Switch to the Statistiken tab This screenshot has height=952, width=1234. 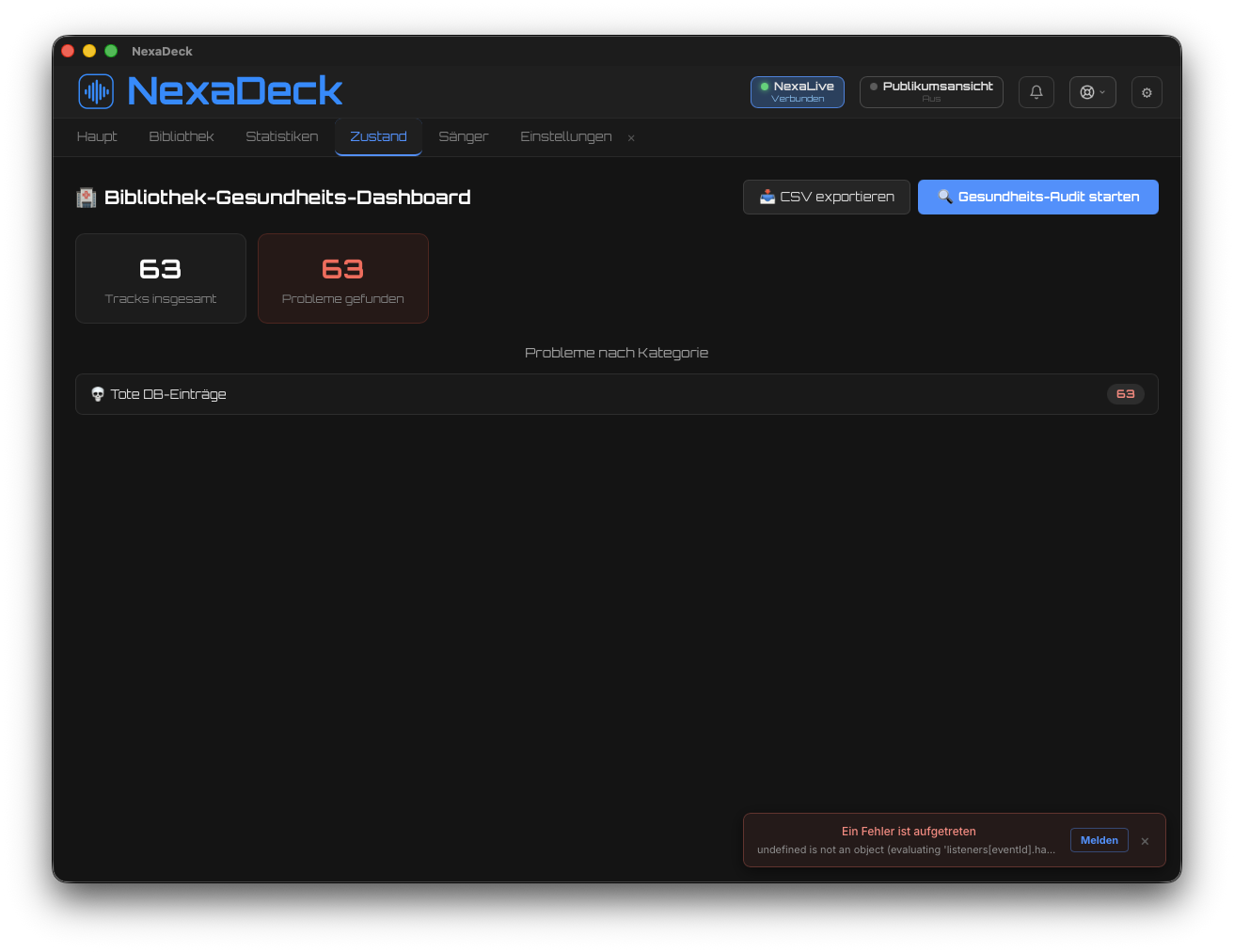point(282,136)
